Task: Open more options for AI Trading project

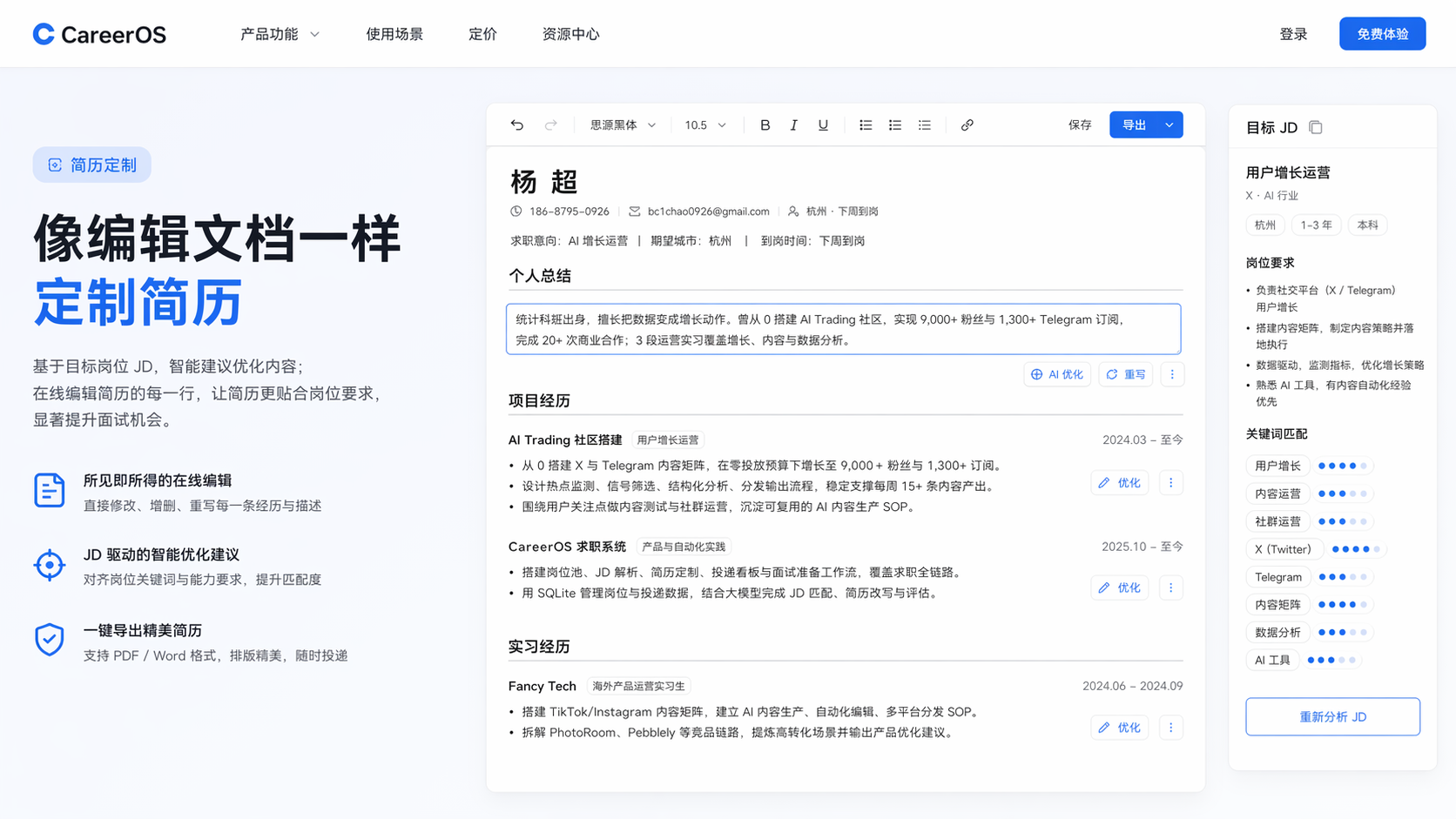Action: [x=1171, y=482]
